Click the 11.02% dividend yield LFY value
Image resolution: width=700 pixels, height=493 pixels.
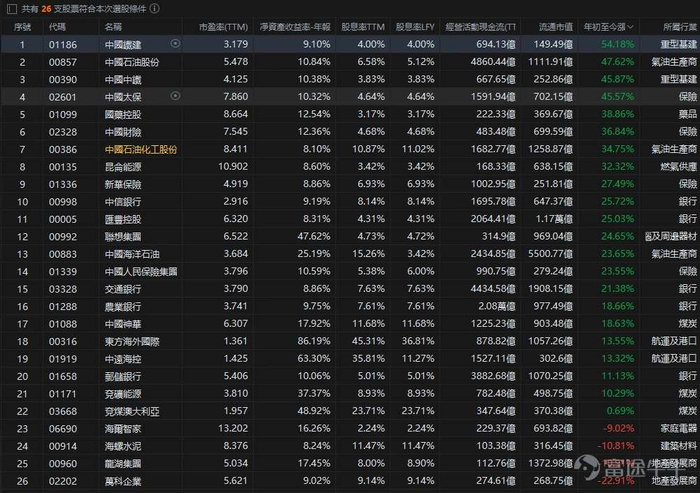click(418, 150)
